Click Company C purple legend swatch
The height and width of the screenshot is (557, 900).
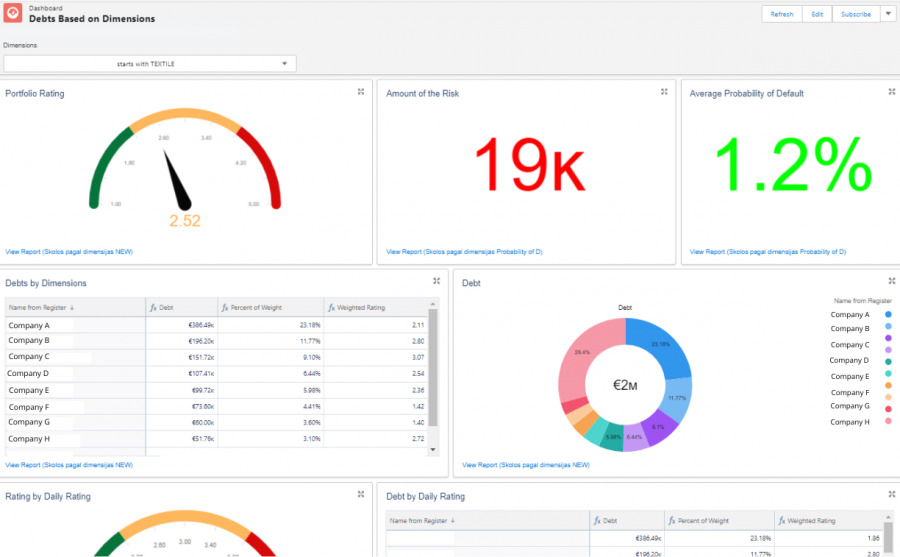(x=888, y=338)
